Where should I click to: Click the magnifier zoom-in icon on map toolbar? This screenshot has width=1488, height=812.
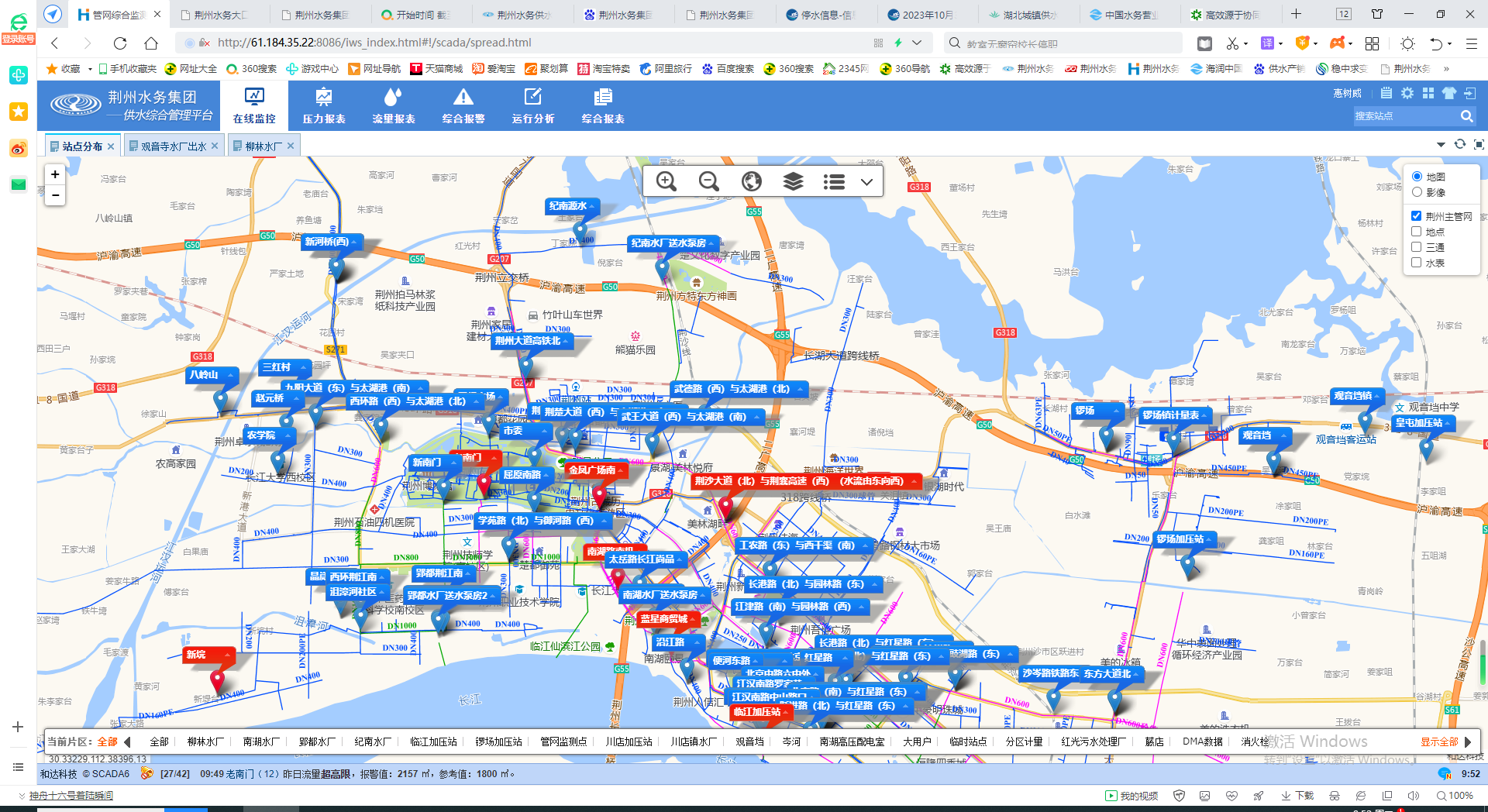(666, 181)
